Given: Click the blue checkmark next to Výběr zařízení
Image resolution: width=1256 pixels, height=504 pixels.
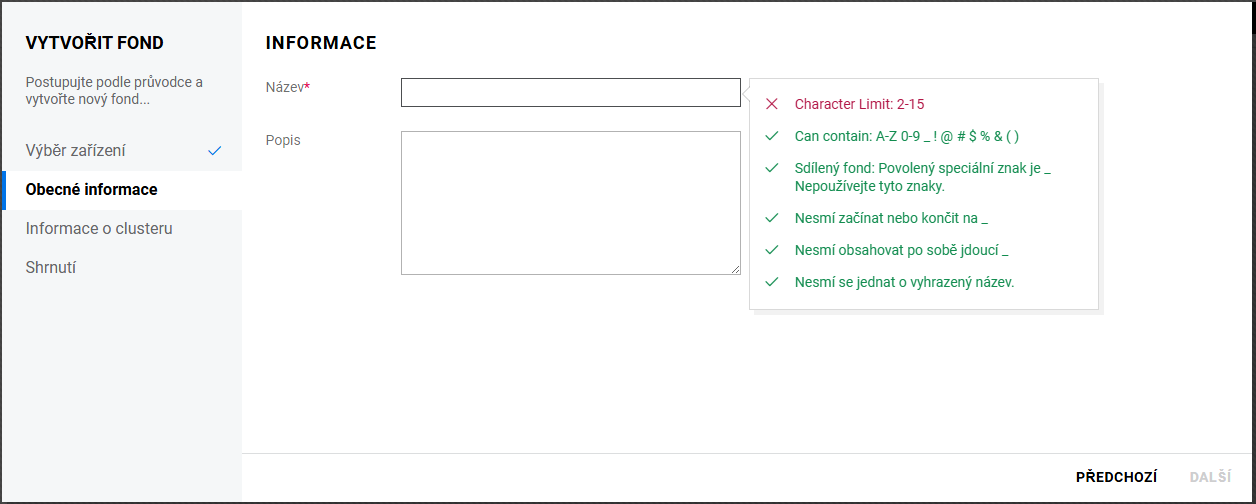Looking at the screenshot, I should 214,151.
